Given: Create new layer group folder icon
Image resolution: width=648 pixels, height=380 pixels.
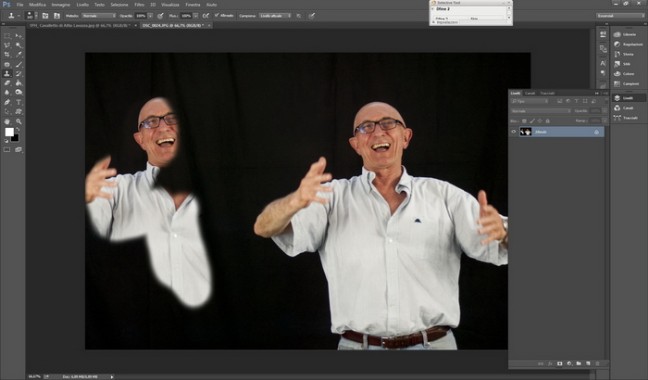Looking at the screenshot, I should [x=579, y=363].
